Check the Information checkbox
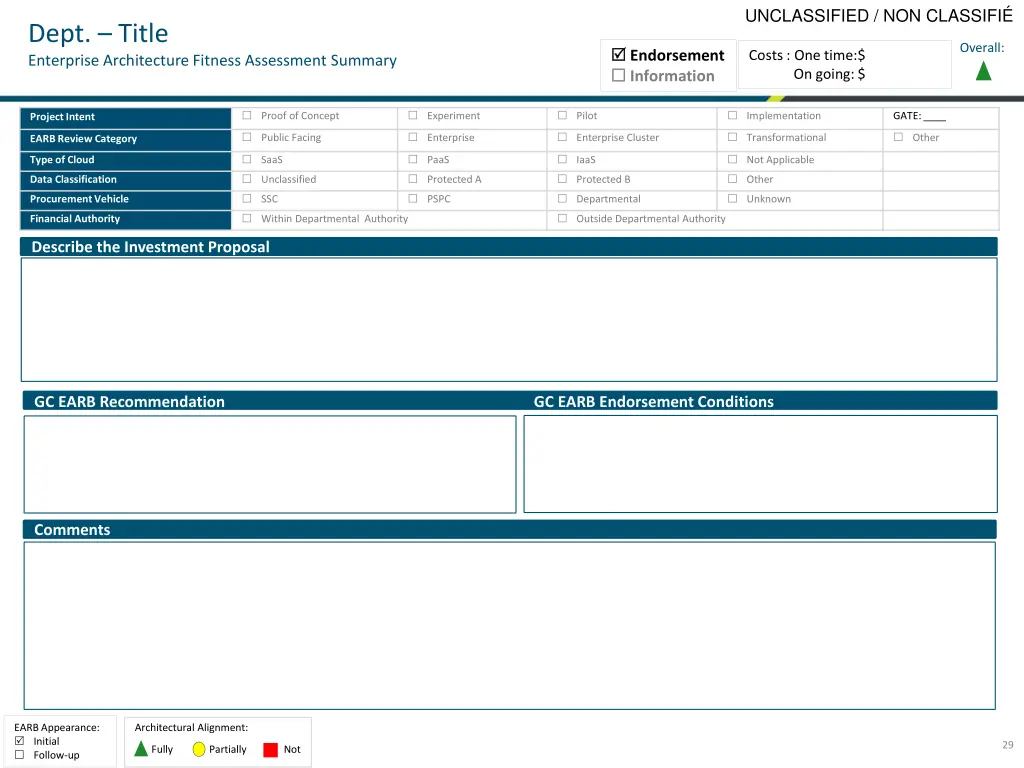The image size is (1024, 768). [618, 76]
